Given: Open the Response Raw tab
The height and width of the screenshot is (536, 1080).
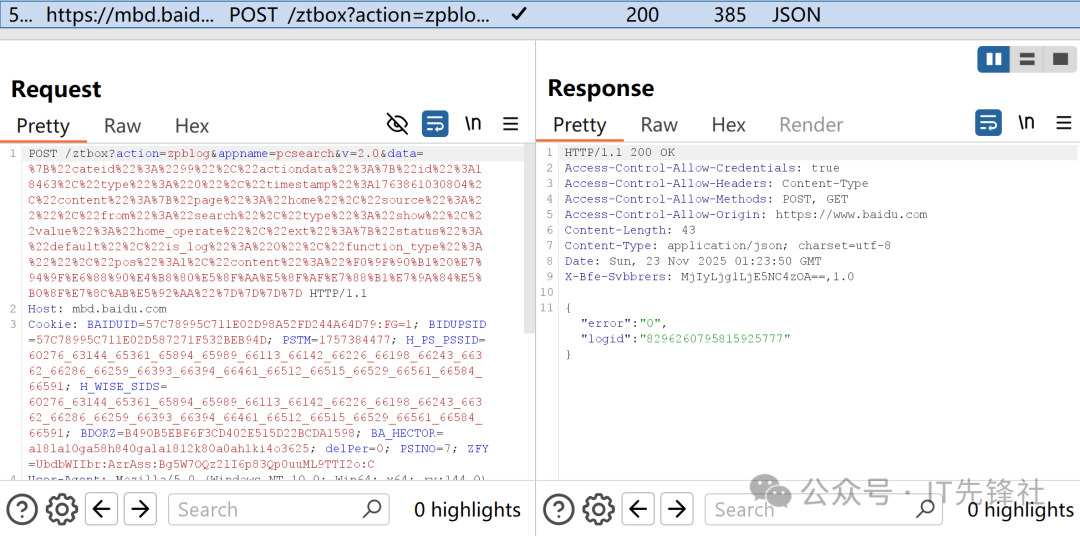Looking at the screenshot, I should (x=659, y=125).
